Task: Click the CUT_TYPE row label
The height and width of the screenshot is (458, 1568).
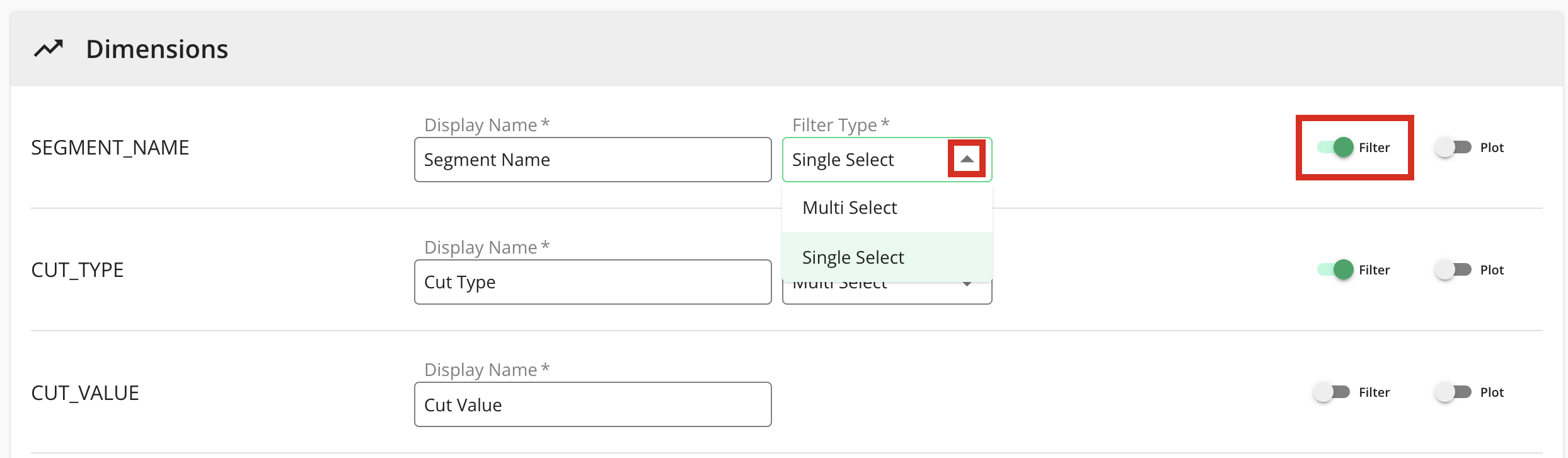Action: tap(77, 270)
